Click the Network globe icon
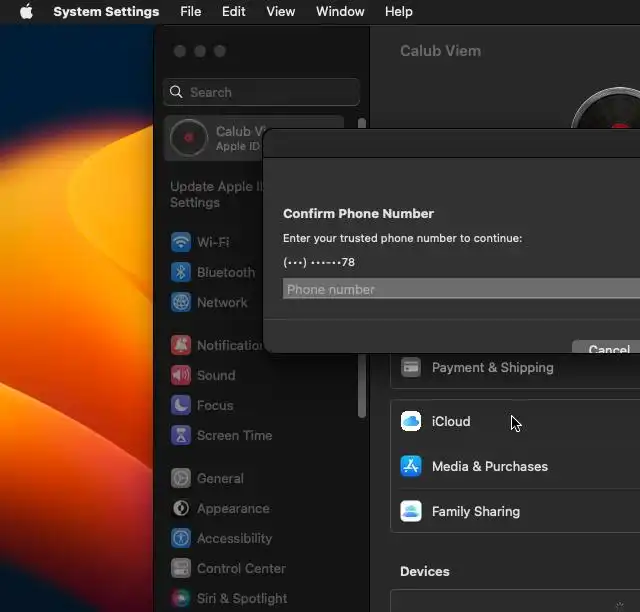640x612 pixels. pyautogui.click(x=181, y=303)
